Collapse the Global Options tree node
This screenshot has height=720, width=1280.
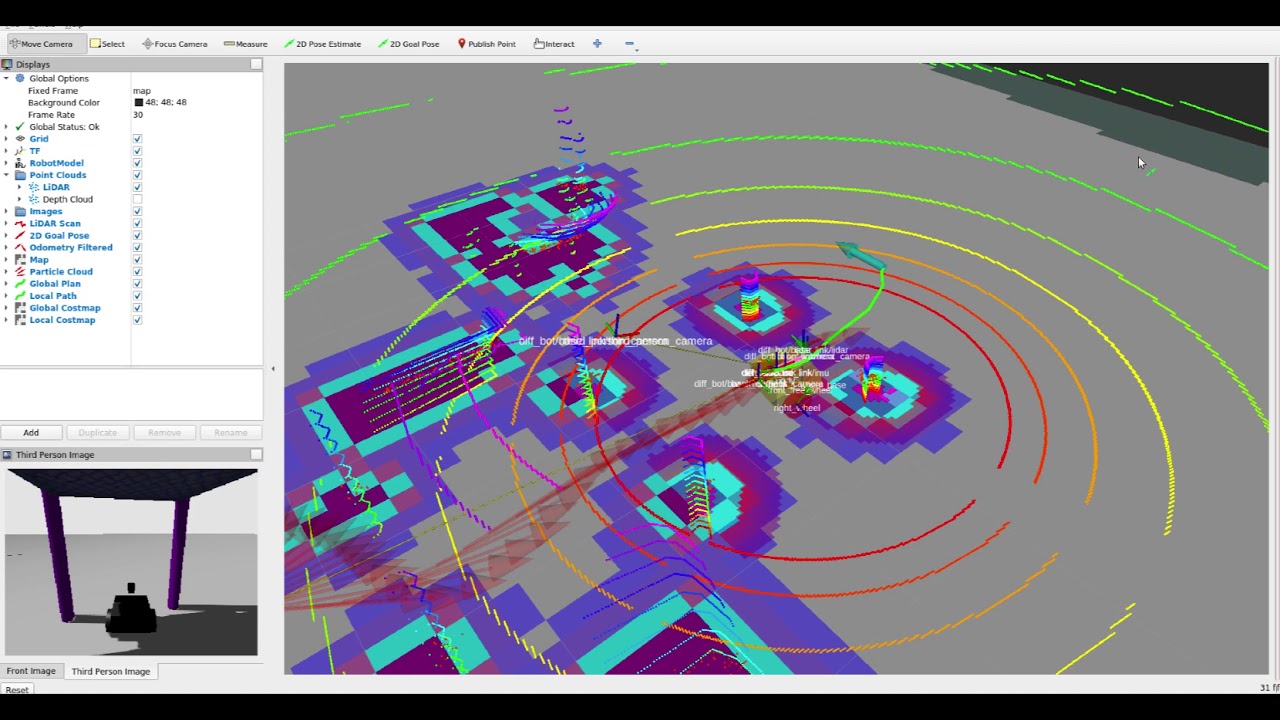pos(6,78)
